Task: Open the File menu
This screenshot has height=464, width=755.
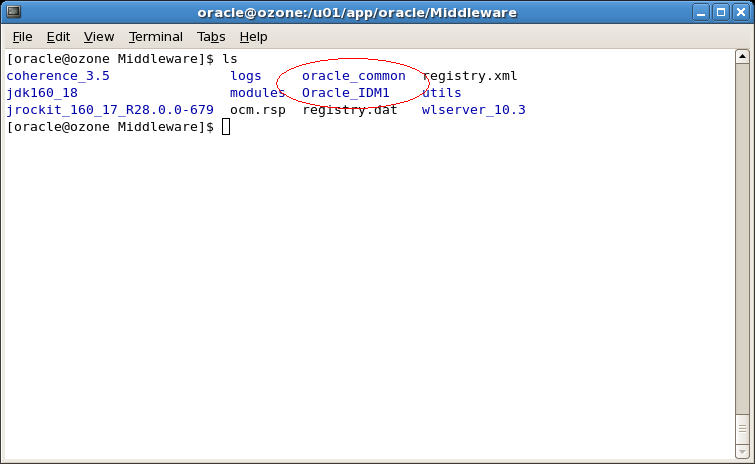Action: point(22,37)
